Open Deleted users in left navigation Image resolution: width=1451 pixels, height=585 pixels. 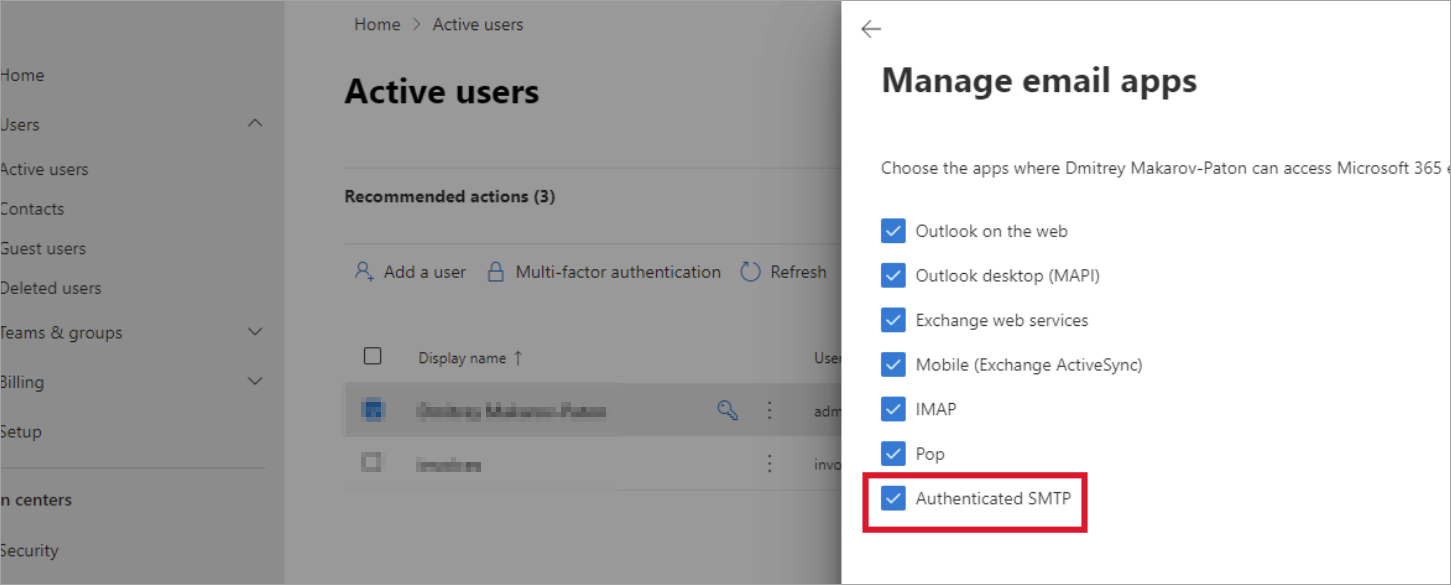pyautogui.click(x=51, y=288)
